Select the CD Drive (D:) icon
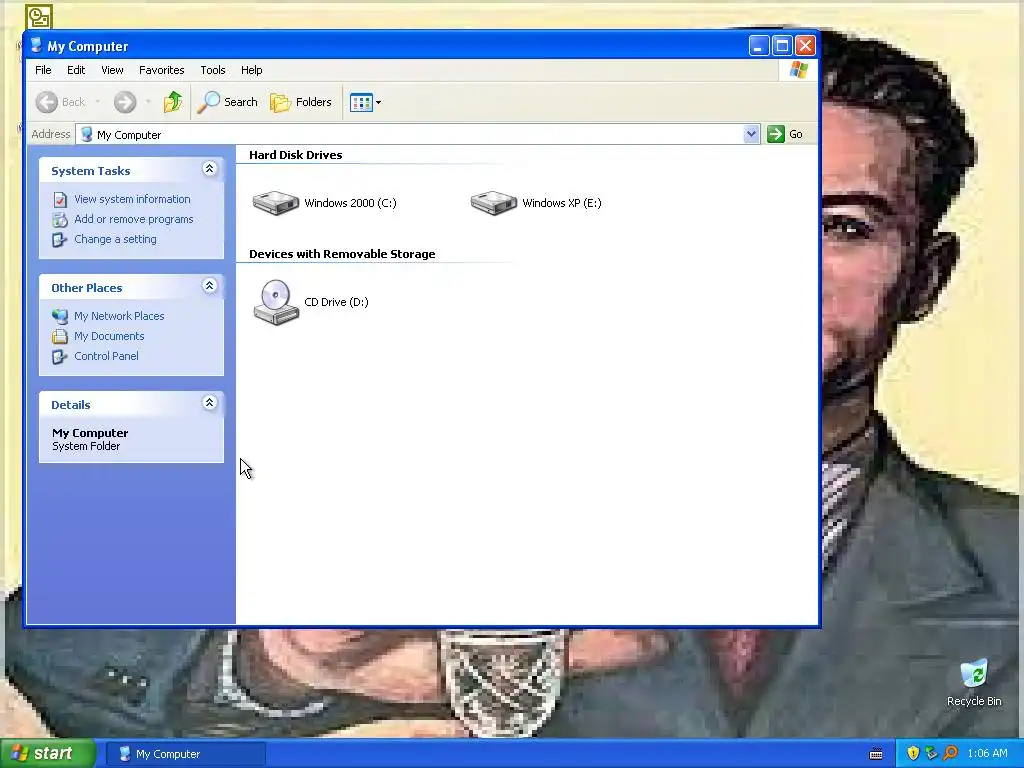 tap(276, 302)
